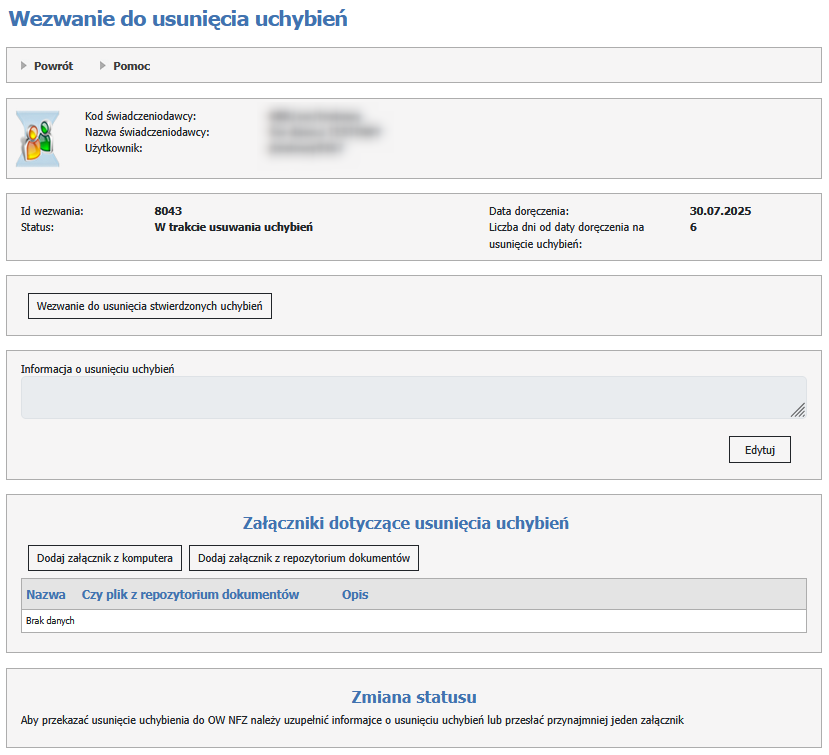The height and width of the screenshot is (755, 829).
Task: Go back using the Powrót link
Action: pyautogui.click(x=53, y=66)
